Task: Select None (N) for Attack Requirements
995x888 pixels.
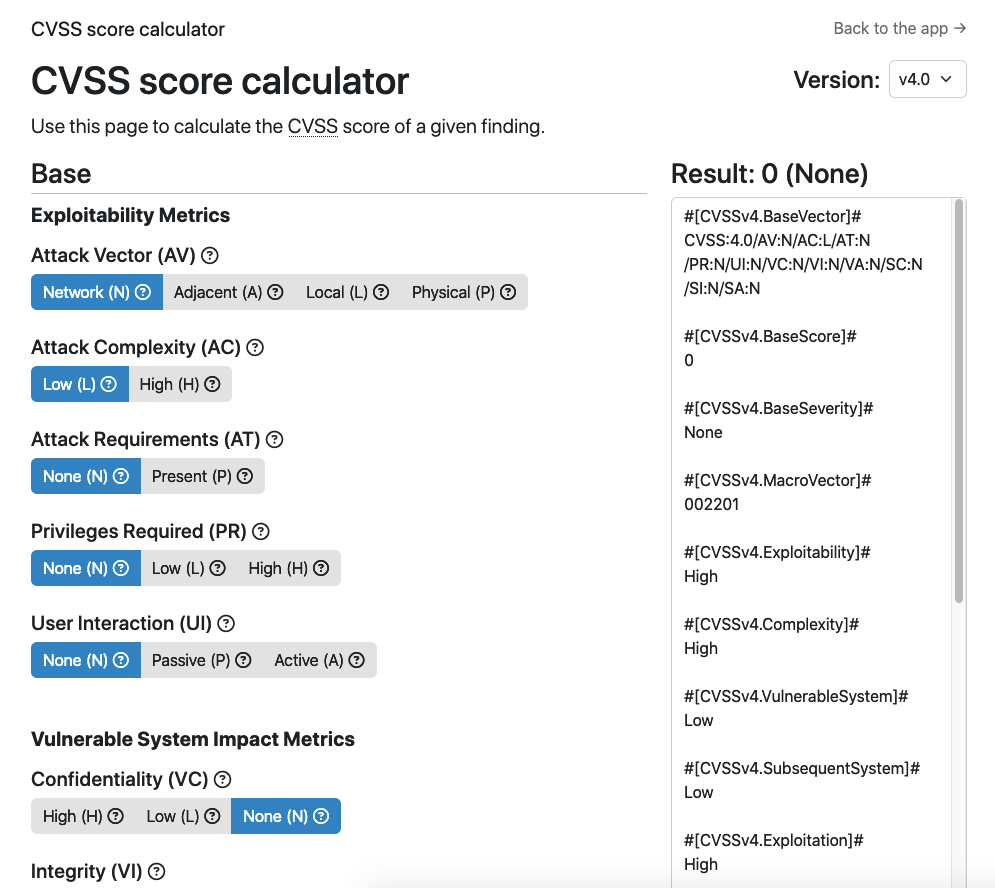Action: 86,476
